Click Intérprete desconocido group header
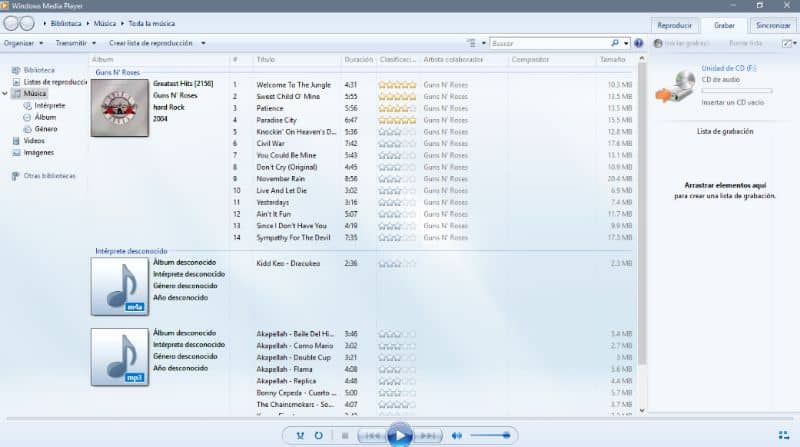 pyautogui.click(x=131, y=251)
